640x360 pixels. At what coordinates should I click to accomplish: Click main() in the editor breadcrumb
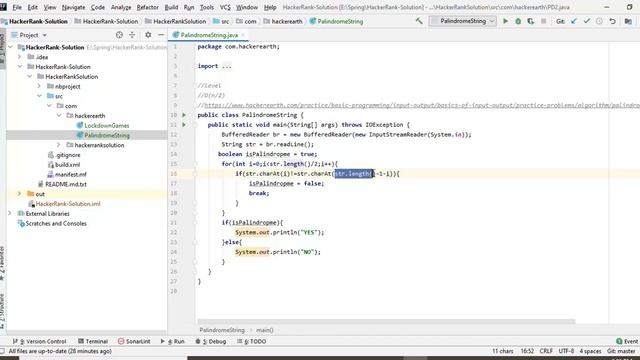point(264,330)
